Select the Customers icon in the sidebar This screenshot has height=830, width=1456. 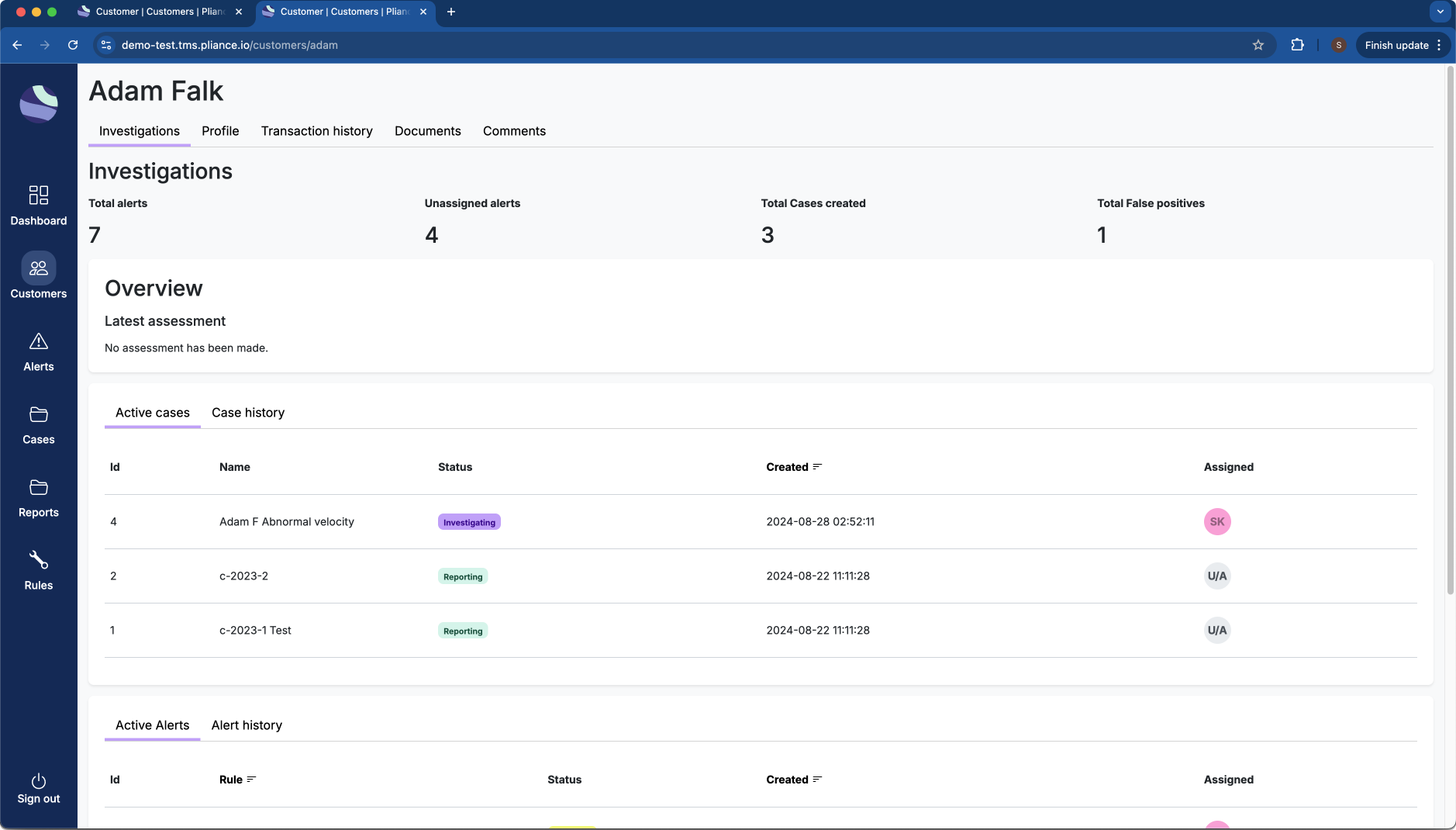38,276
